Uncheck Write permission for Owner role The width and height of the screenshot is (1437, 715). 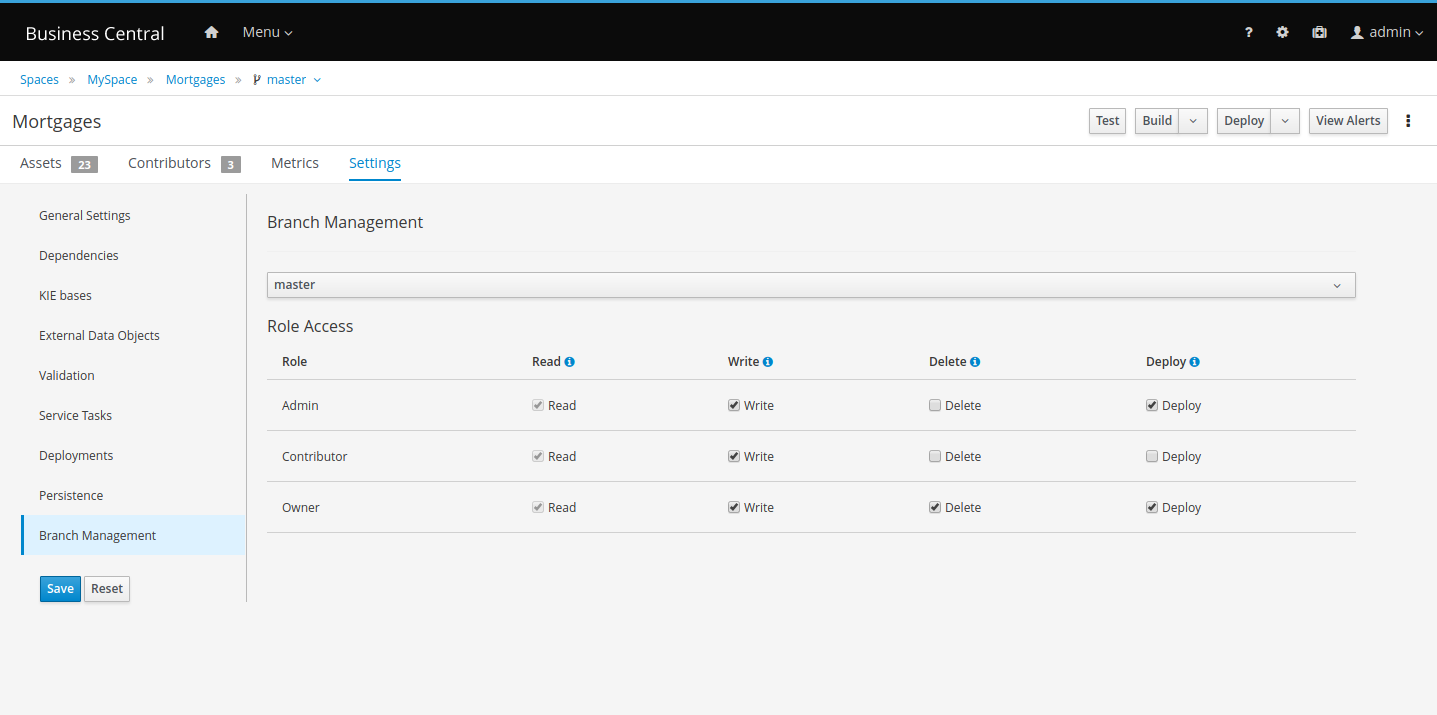coord(734,507)
